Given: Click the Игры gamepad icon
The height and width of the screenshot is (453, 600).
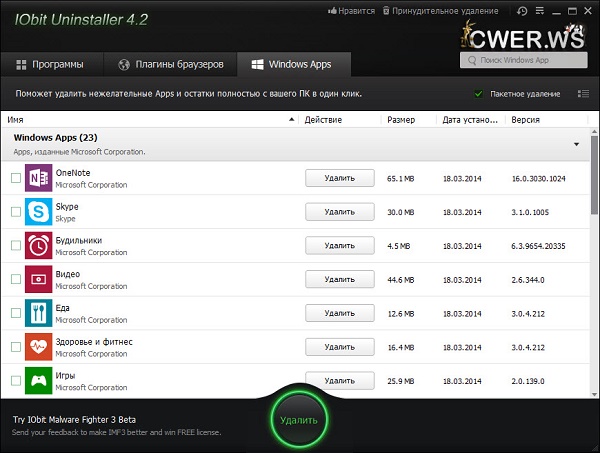Looking at the screenshot, I should [39, 381].
